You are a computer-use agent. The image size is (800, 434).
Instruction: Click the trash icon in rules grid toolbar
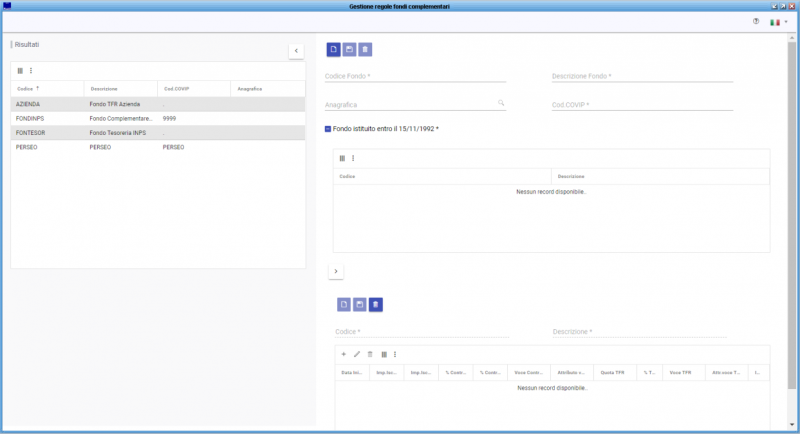[x=370, y=354]
